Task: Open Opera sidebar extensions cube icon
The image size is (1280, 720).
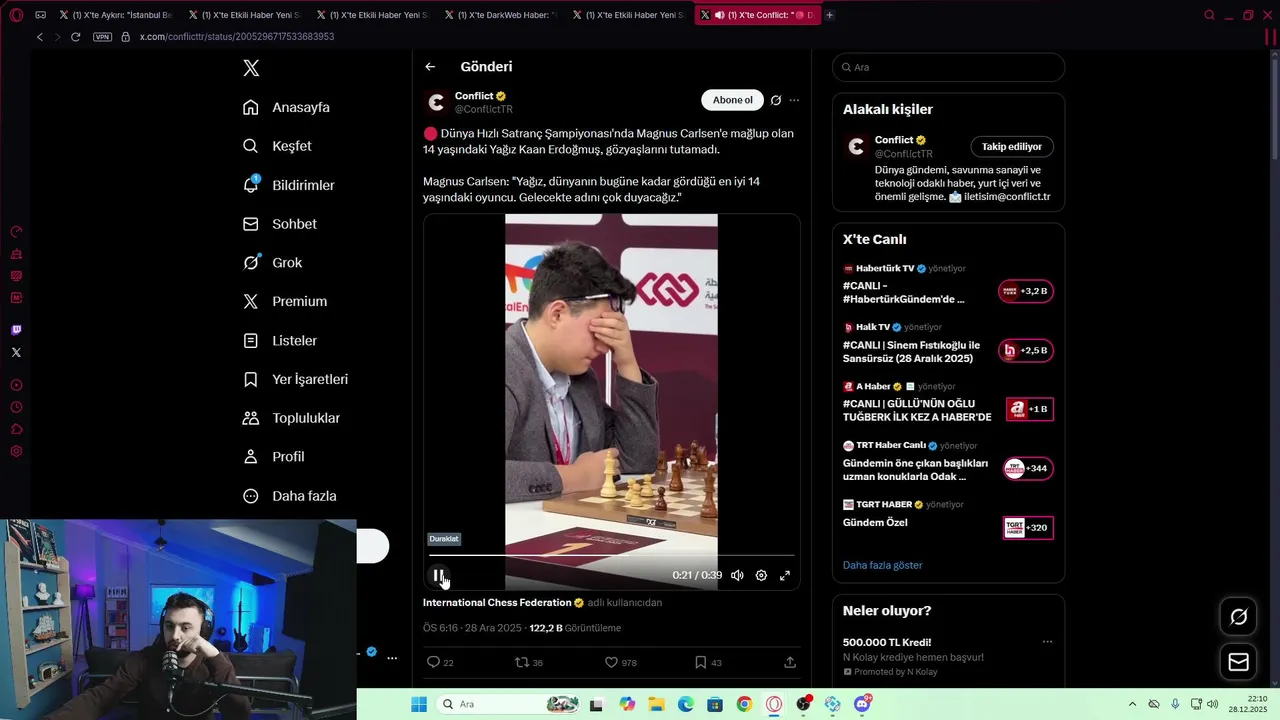Action: 16,429
